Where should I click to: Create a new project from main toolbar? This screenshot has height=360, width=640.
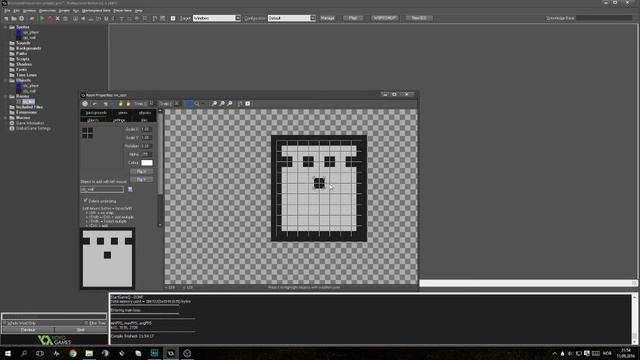7,18
